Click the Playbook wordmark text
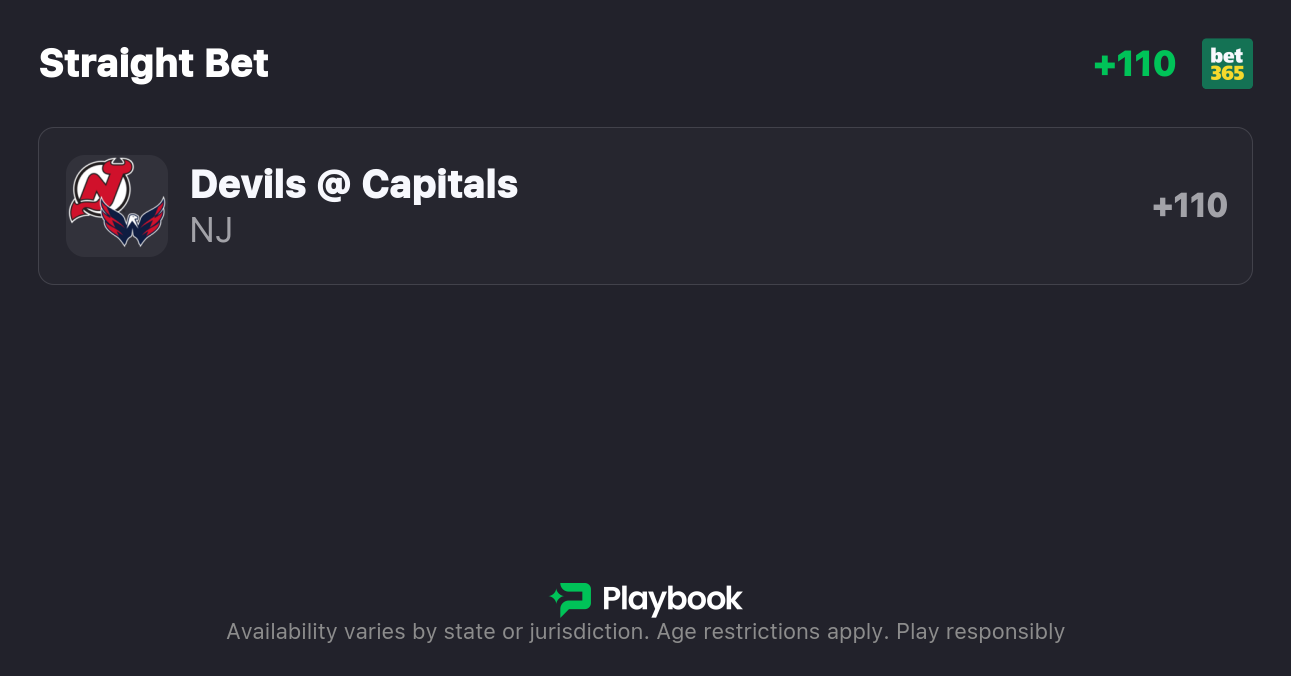1291x676 pixels. pos(672,599)
